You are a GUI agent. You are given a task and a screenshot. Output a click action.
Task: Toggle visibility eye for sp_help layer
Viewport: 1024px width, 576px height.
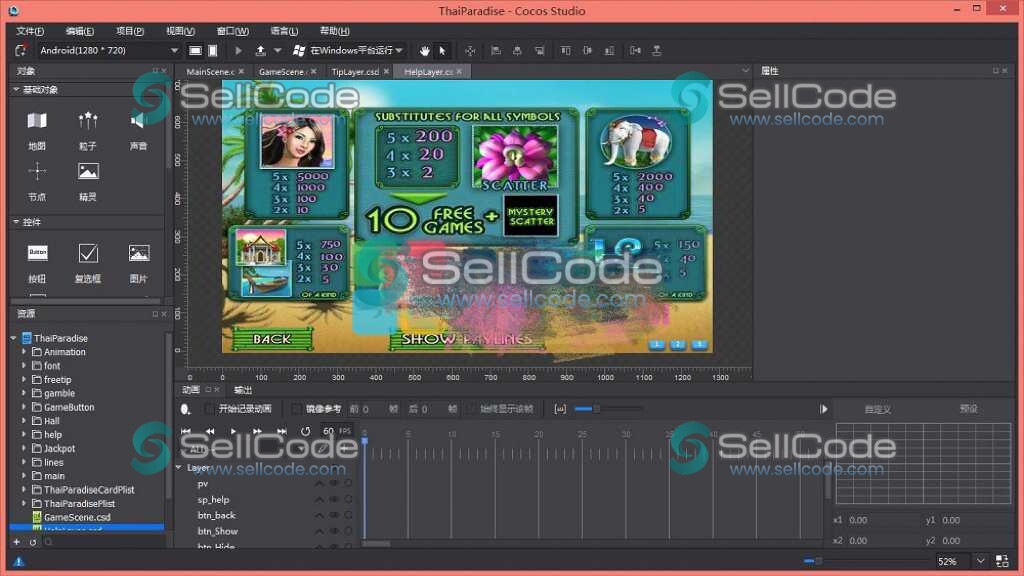pos(334,500)
